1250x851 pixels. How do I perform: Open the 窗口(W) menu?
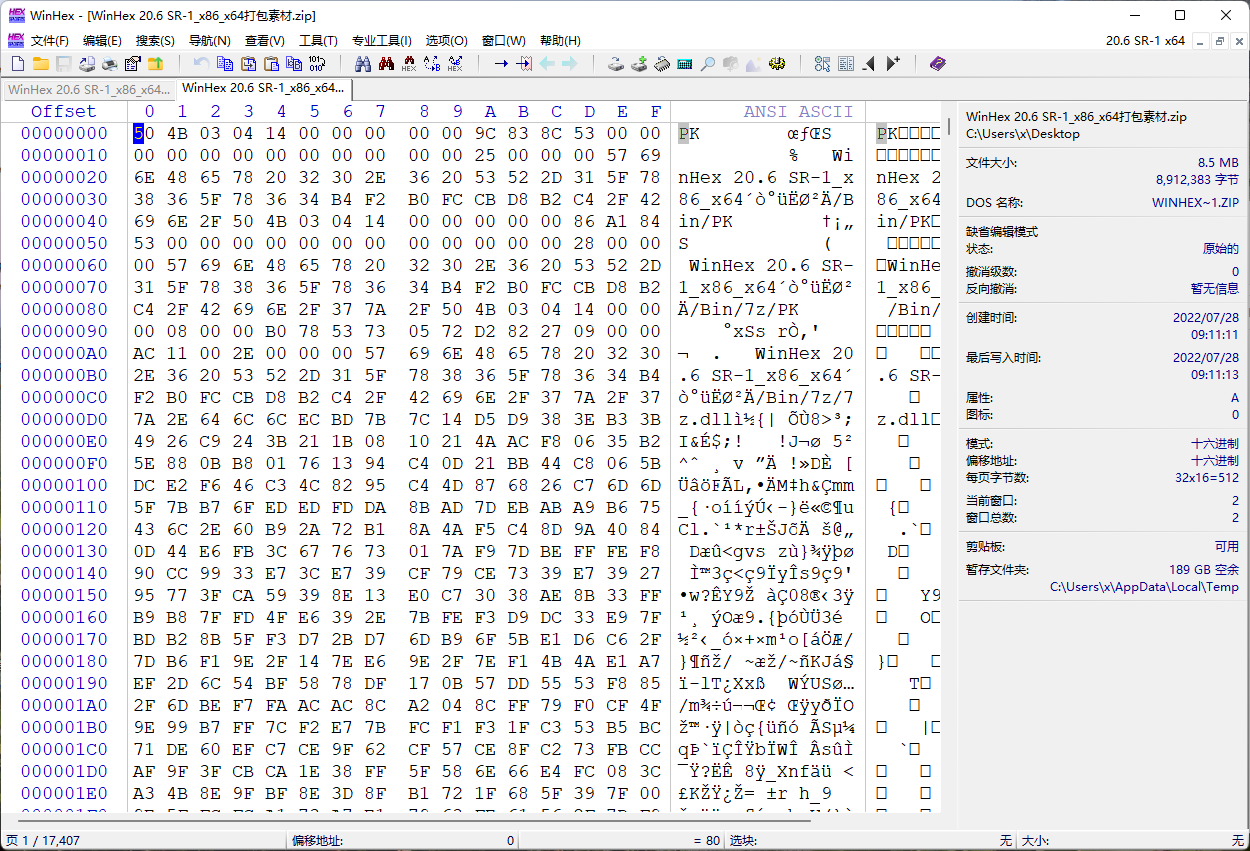point(503,41)
